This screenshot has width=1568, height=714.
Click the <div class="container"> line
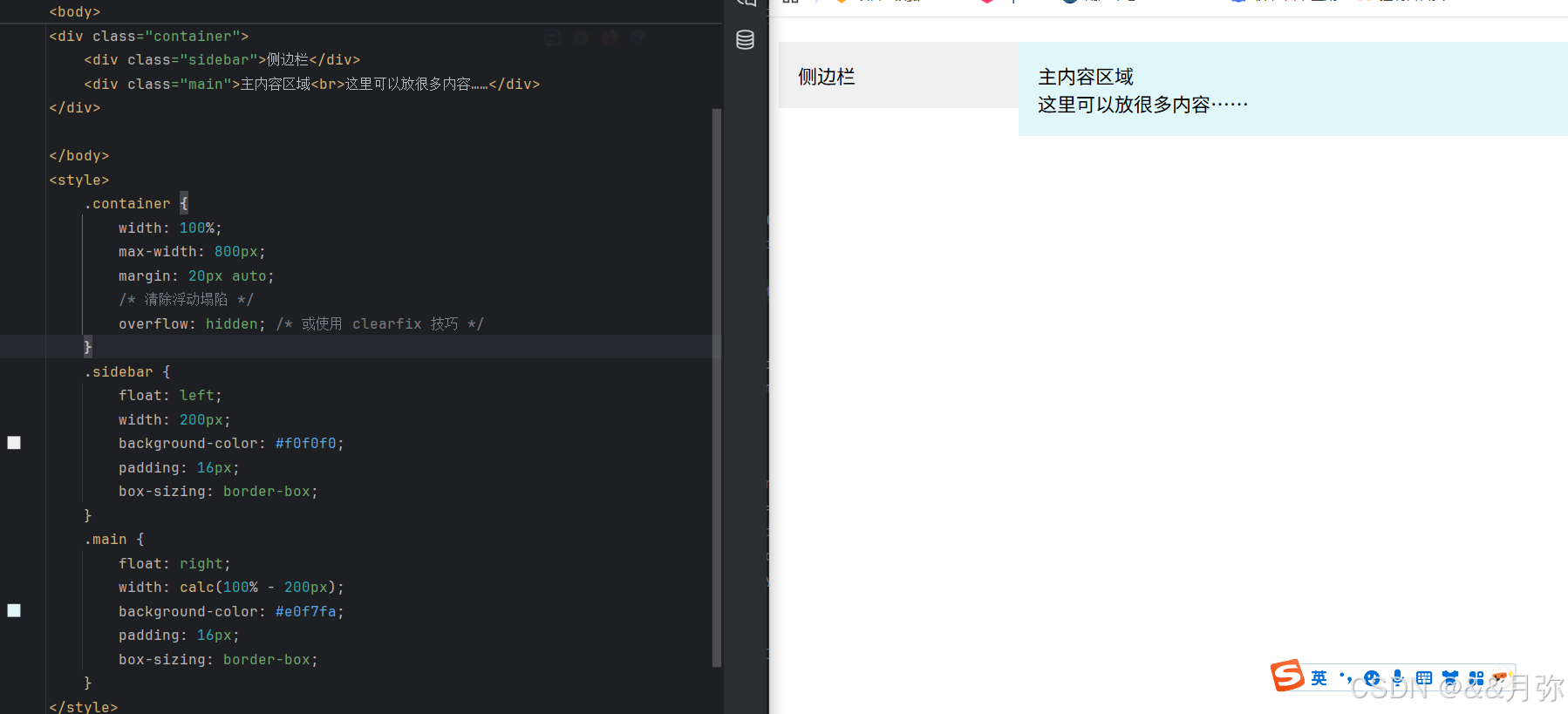pos(149,37)
